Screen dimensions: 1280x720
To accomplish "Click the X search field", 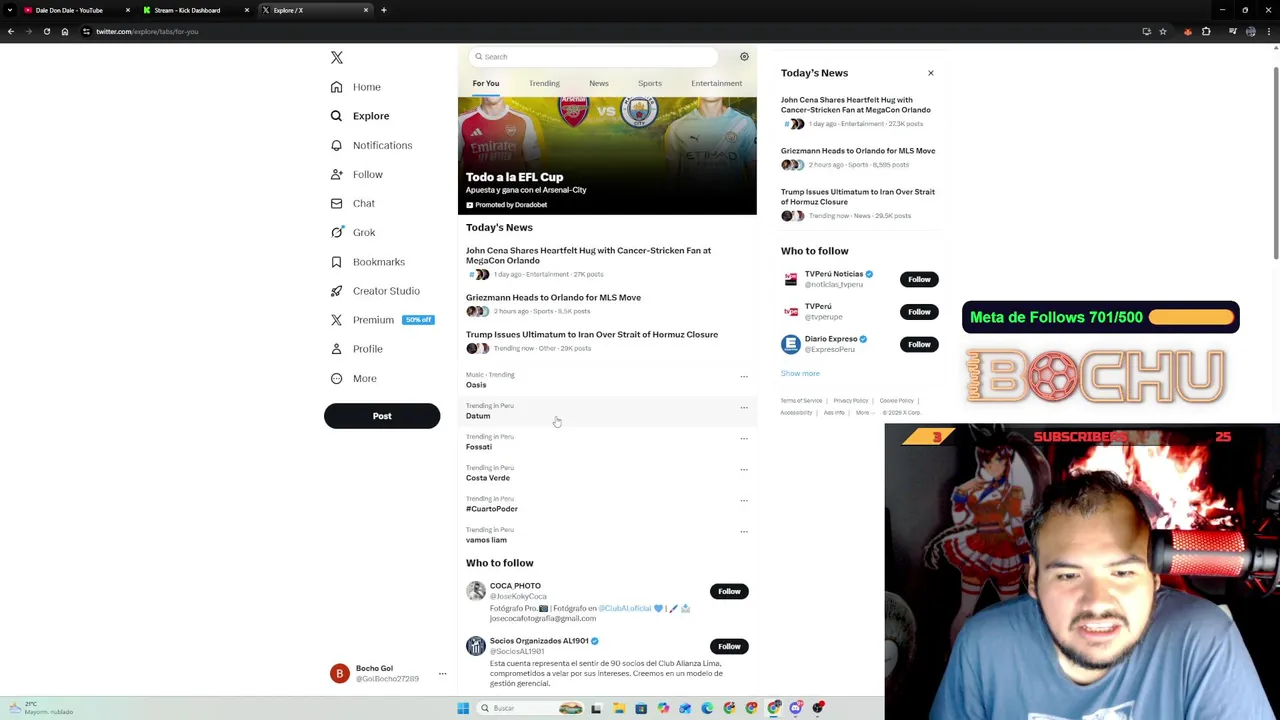I will [594, 57].
